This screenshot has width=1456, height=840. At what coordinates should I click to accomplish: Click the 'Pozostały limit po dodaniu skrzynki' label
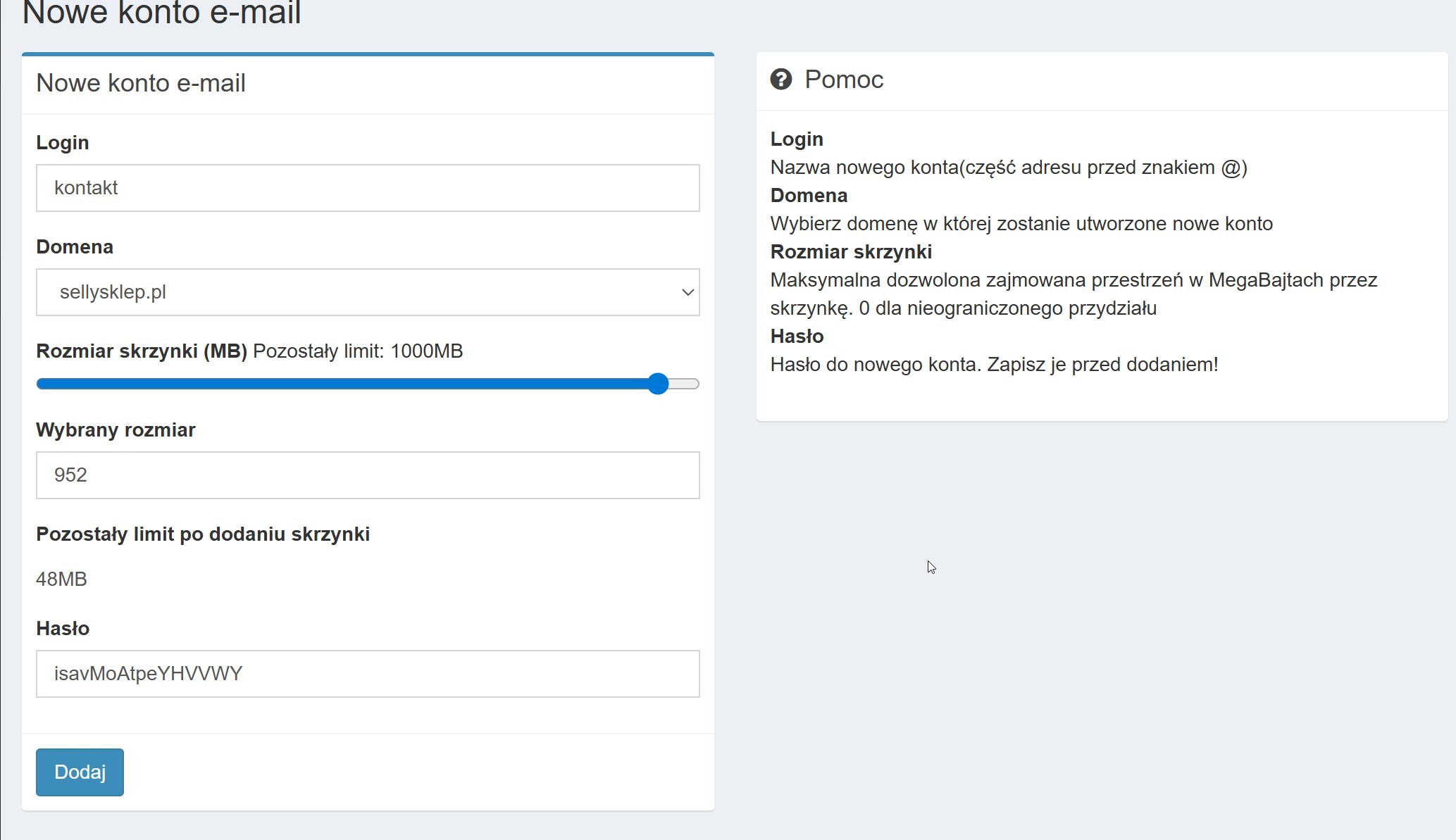[203, 534]
